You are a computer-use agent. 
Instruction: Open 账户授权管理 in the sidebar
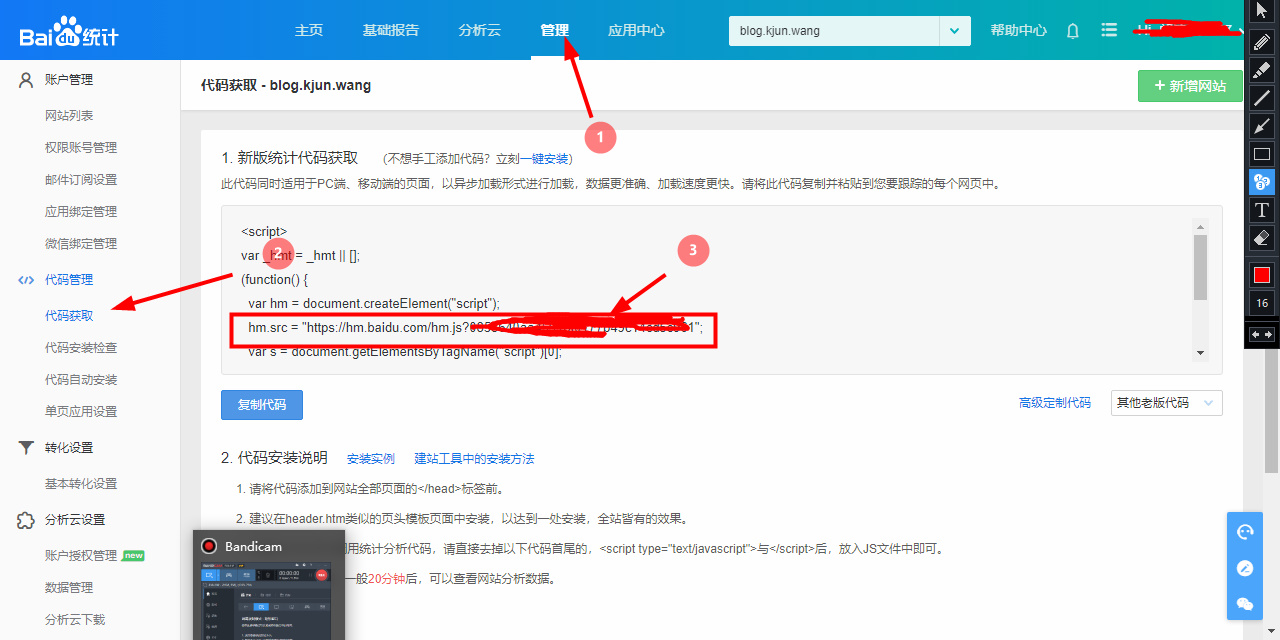(x=81, y=556)
